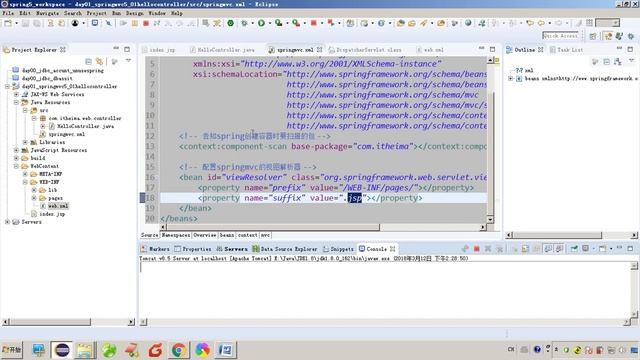Click the Link with Editor icon in Project Explorer
This screenshot has height=360, width=640.
point(99,61)
